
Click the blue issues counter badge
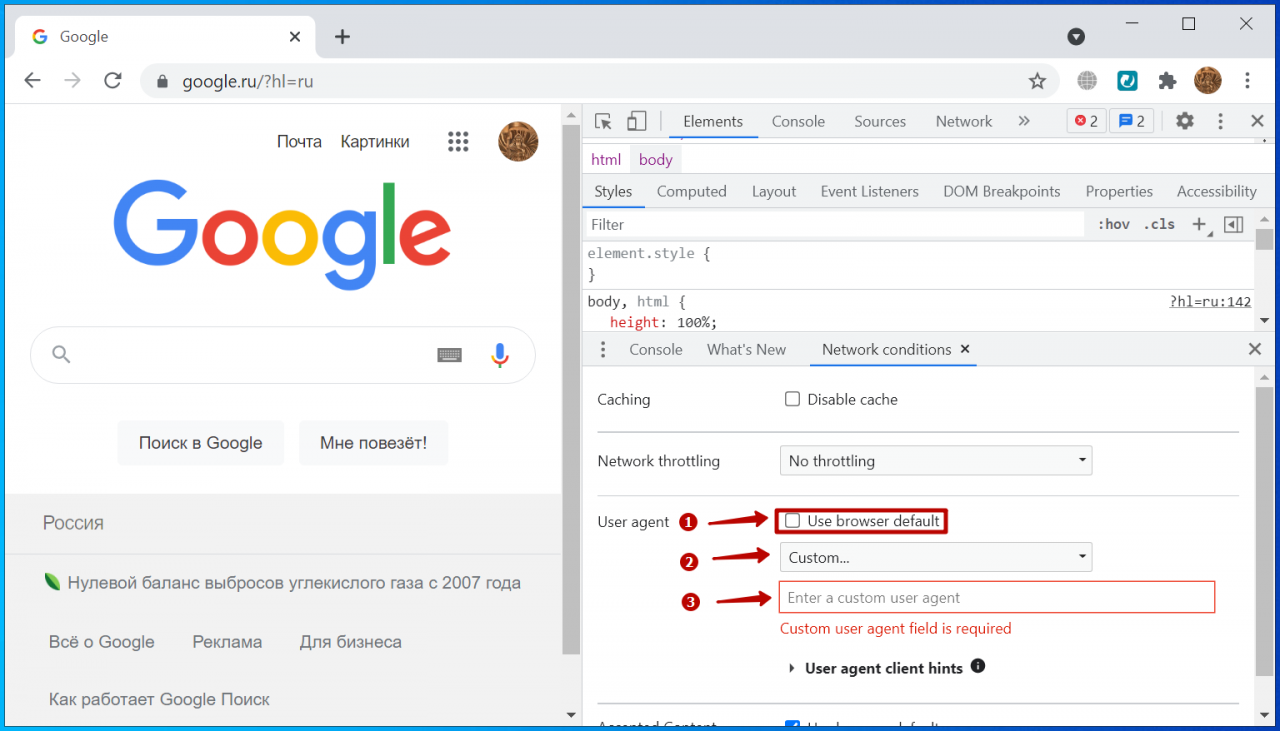[1132, 121]
